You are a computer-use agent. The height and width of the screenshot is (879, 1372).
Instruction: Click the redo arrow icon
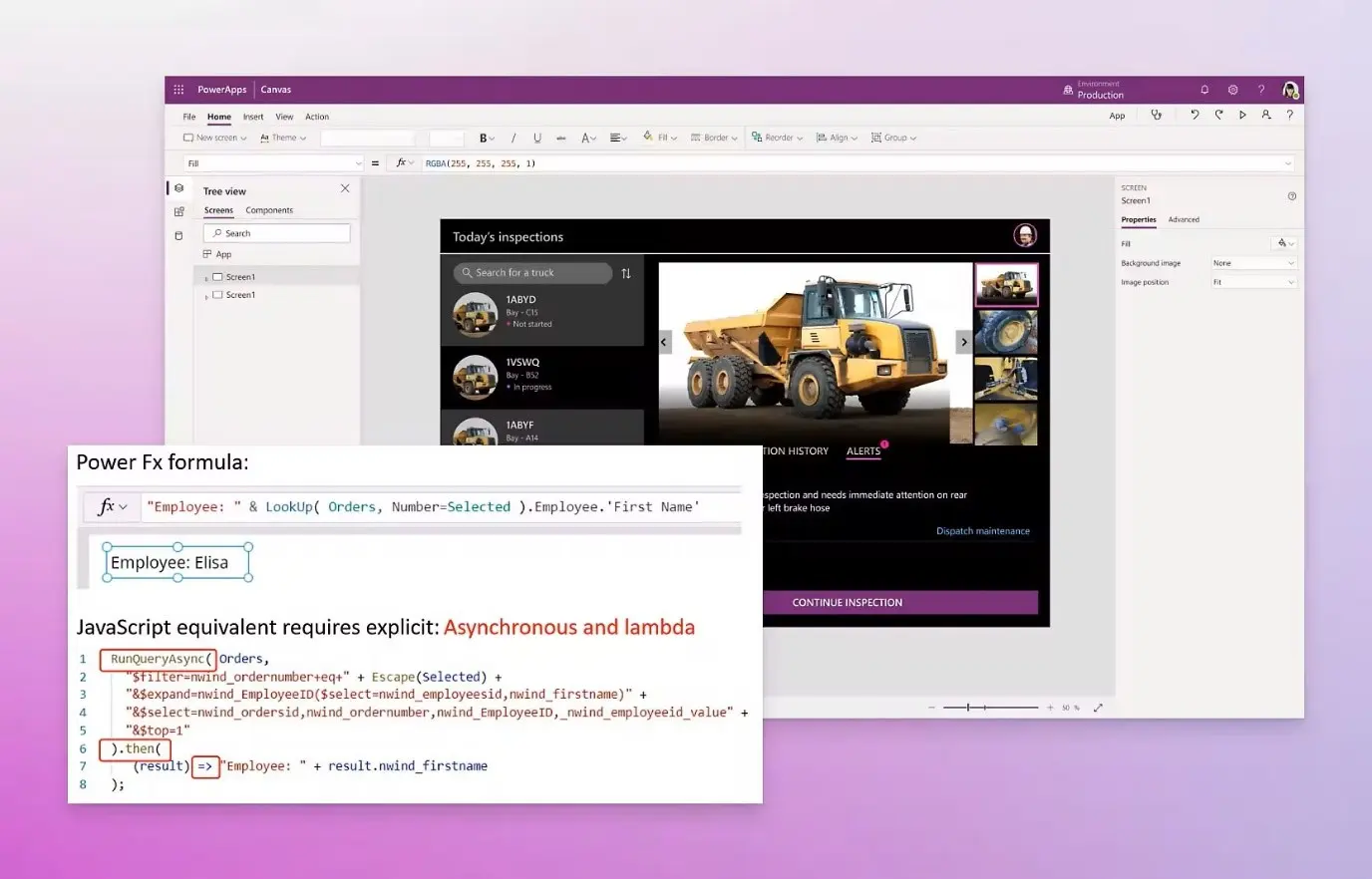1218,116
